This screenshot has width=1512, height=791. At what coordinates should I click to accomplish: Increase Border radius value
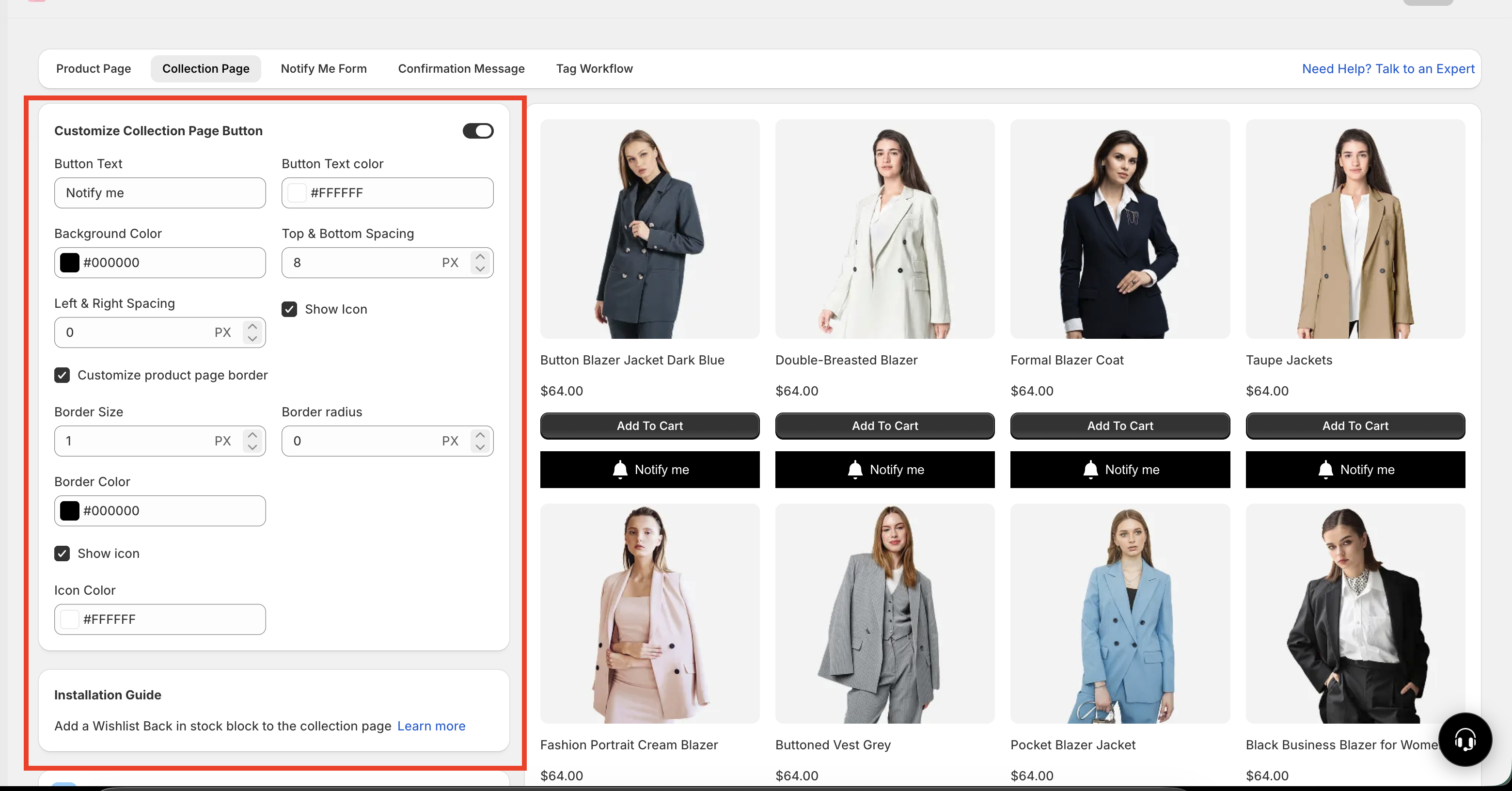[x=480, y=435]
